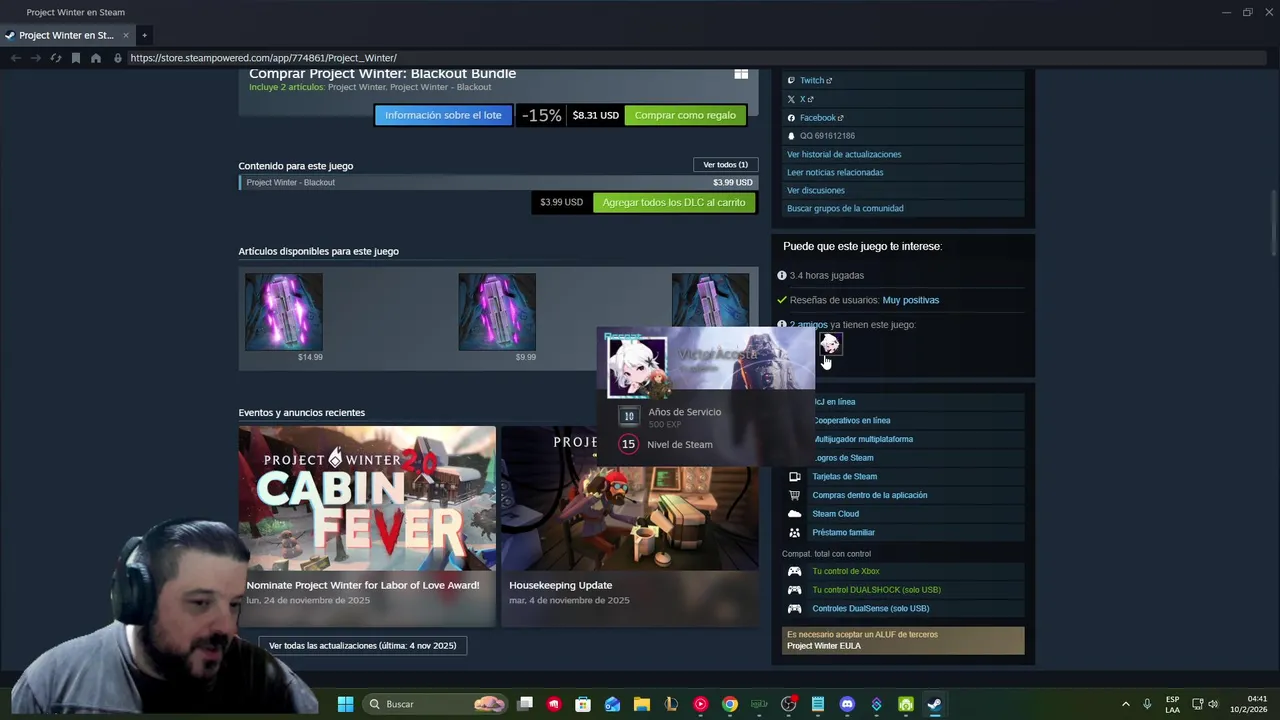The width and height of the screenshot is (1280, 720).
Task: Click the volume icon in system tray
Action: [x=1213, y=704]
